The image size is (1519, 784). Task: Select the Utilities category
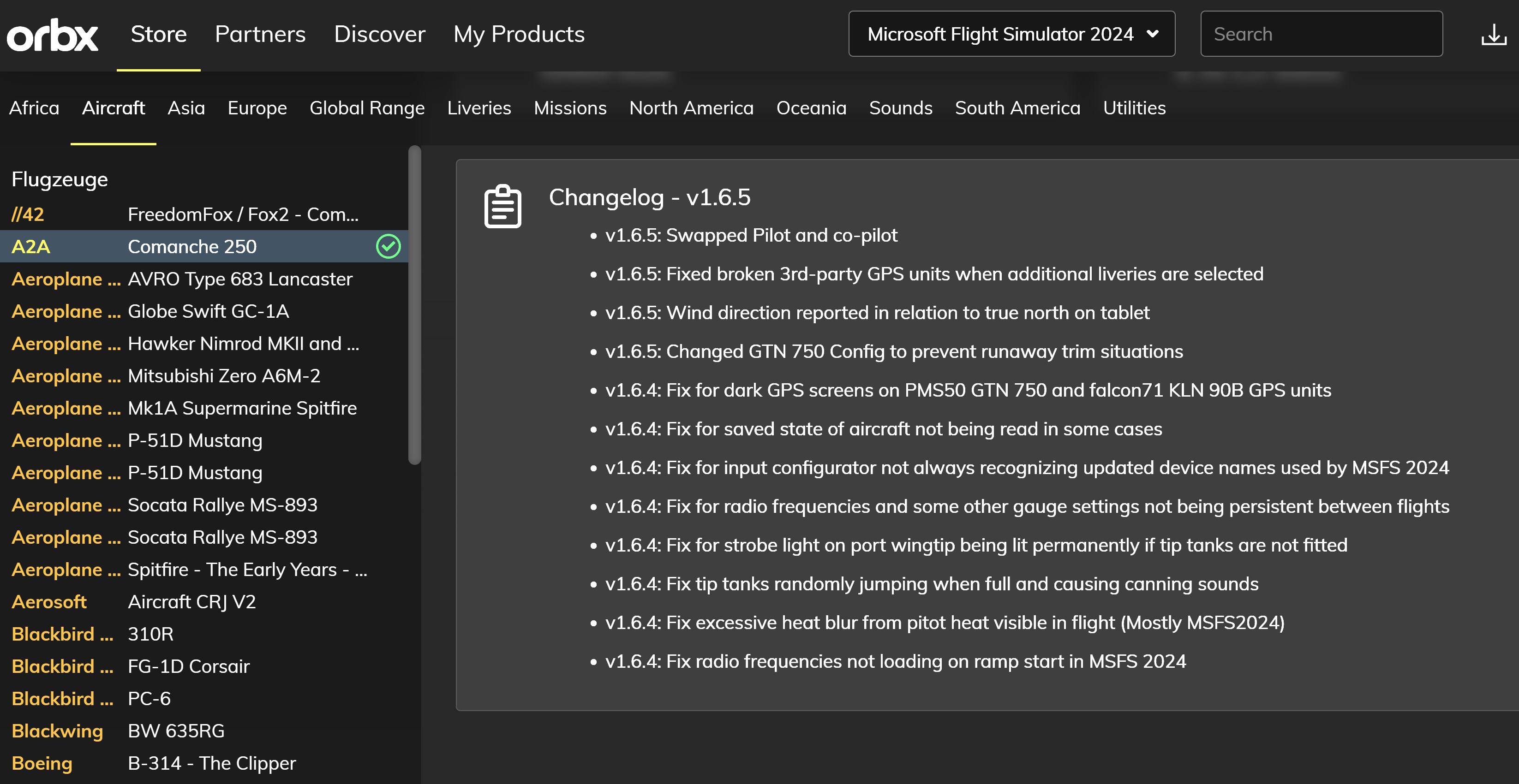pyautogui.click(x=1134, y=108)
